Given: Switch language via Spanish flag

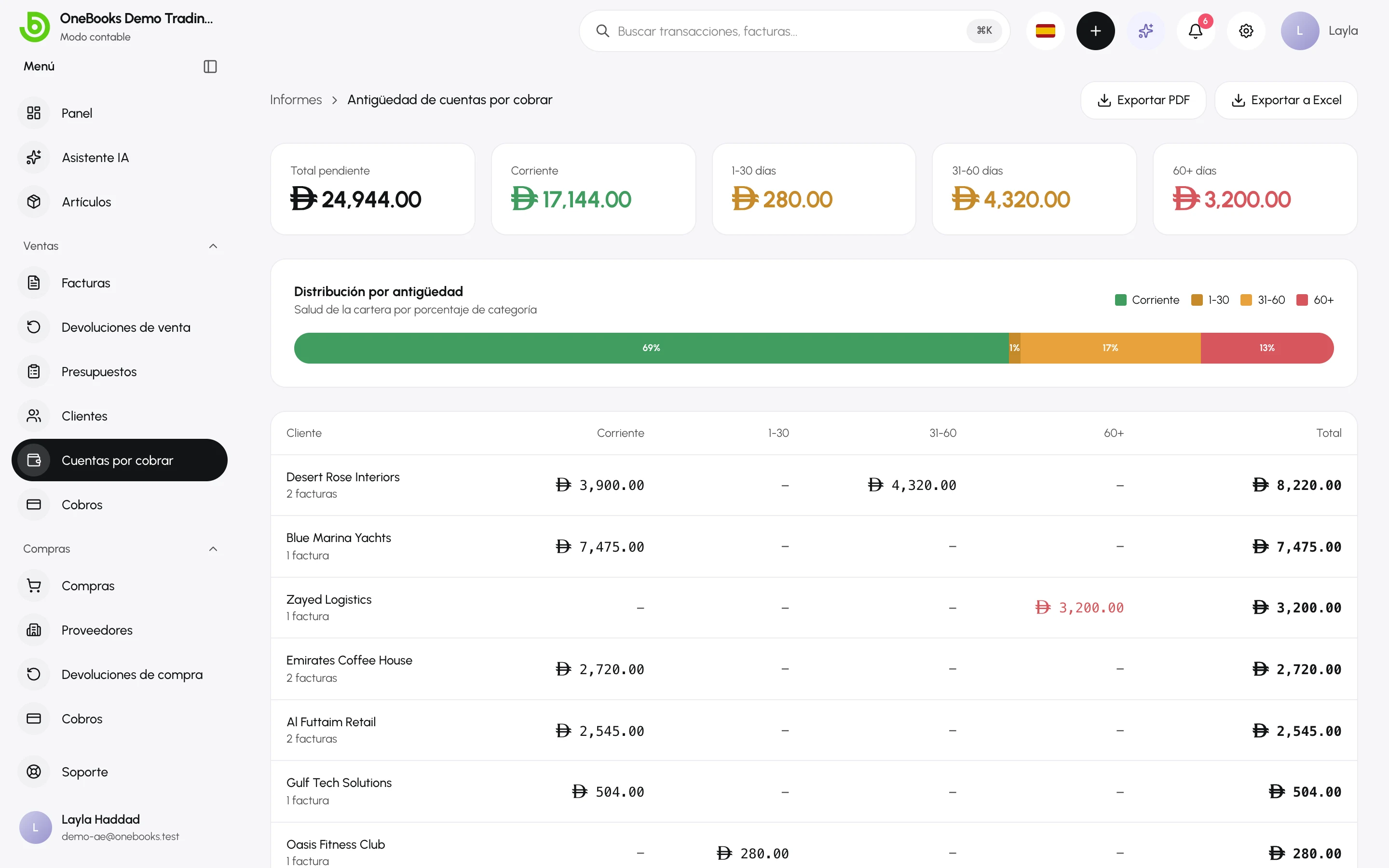Looking at the screenshot, I should point(1045,31).
